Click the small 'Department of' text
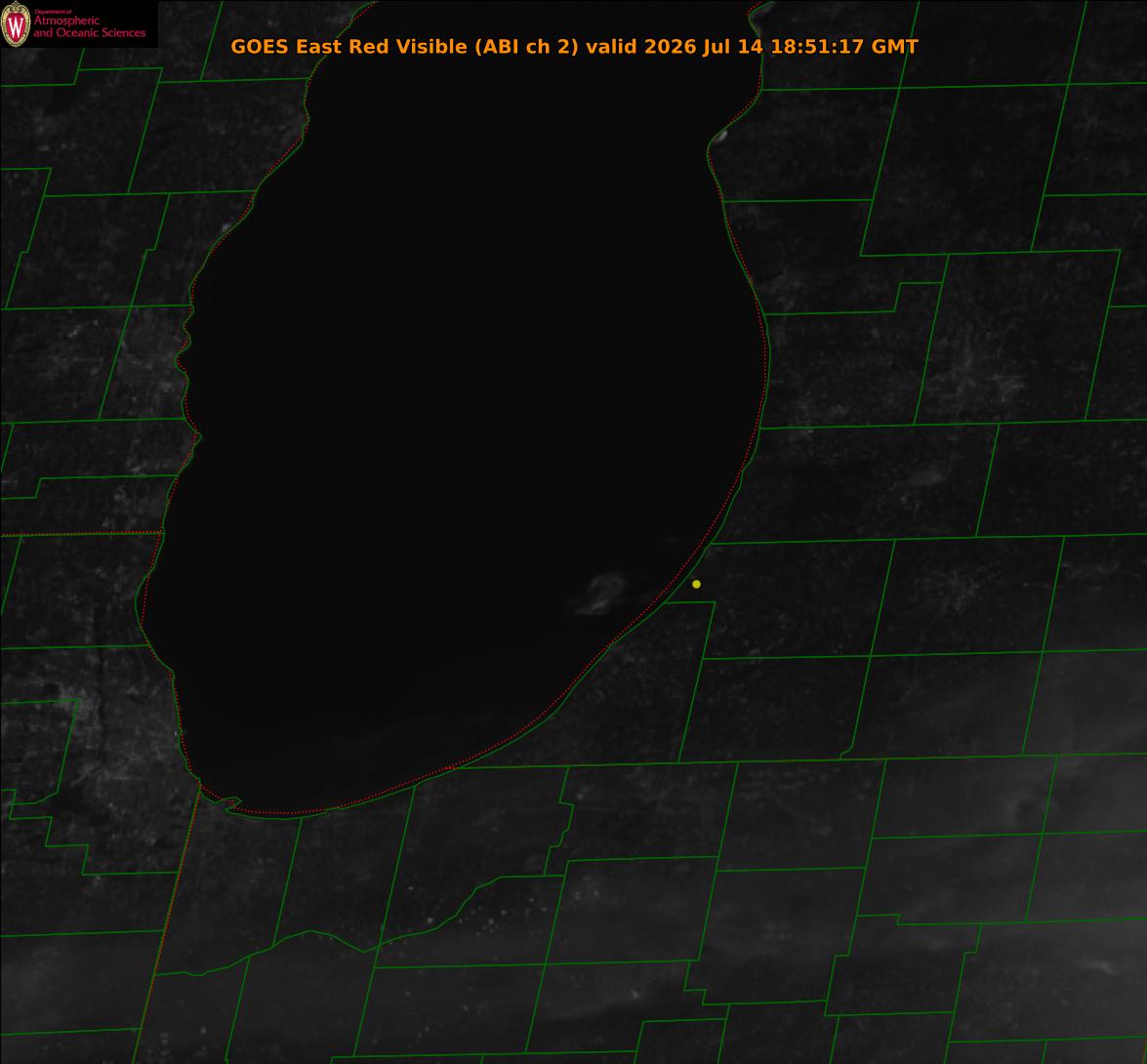 pyautogui.click(x=53, y=11)
